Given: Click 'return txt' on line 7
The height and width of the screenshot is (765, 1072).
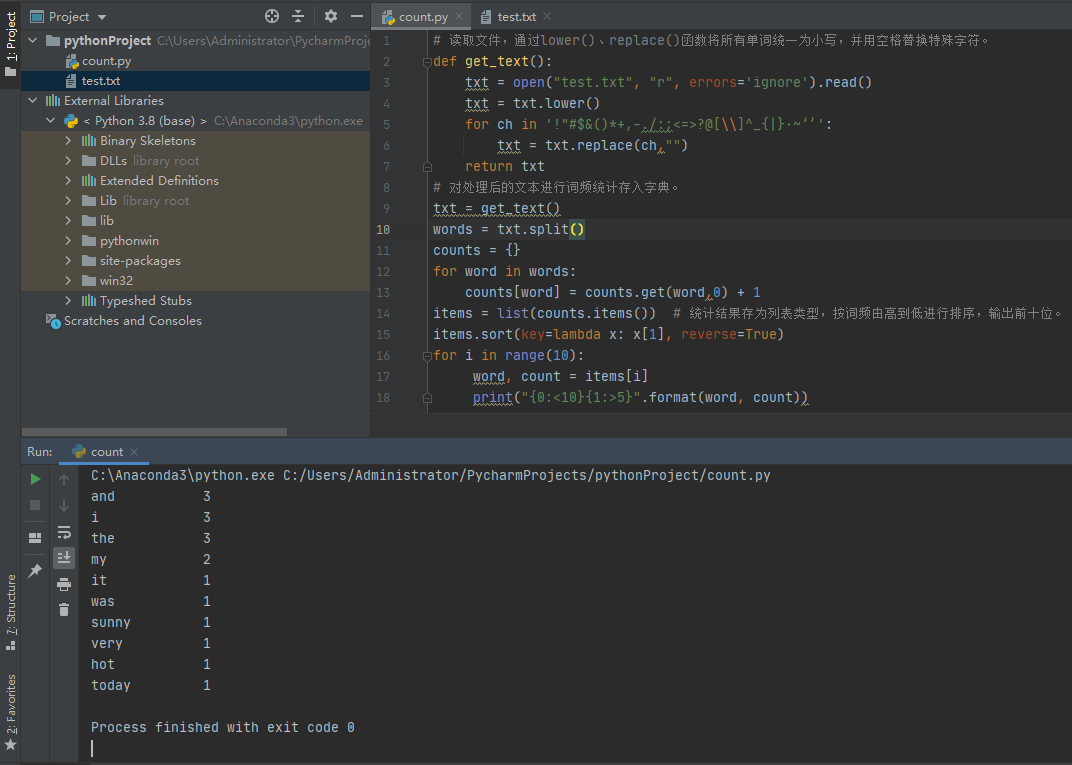Looking at the screenshot, I should (x=505, y=166).
